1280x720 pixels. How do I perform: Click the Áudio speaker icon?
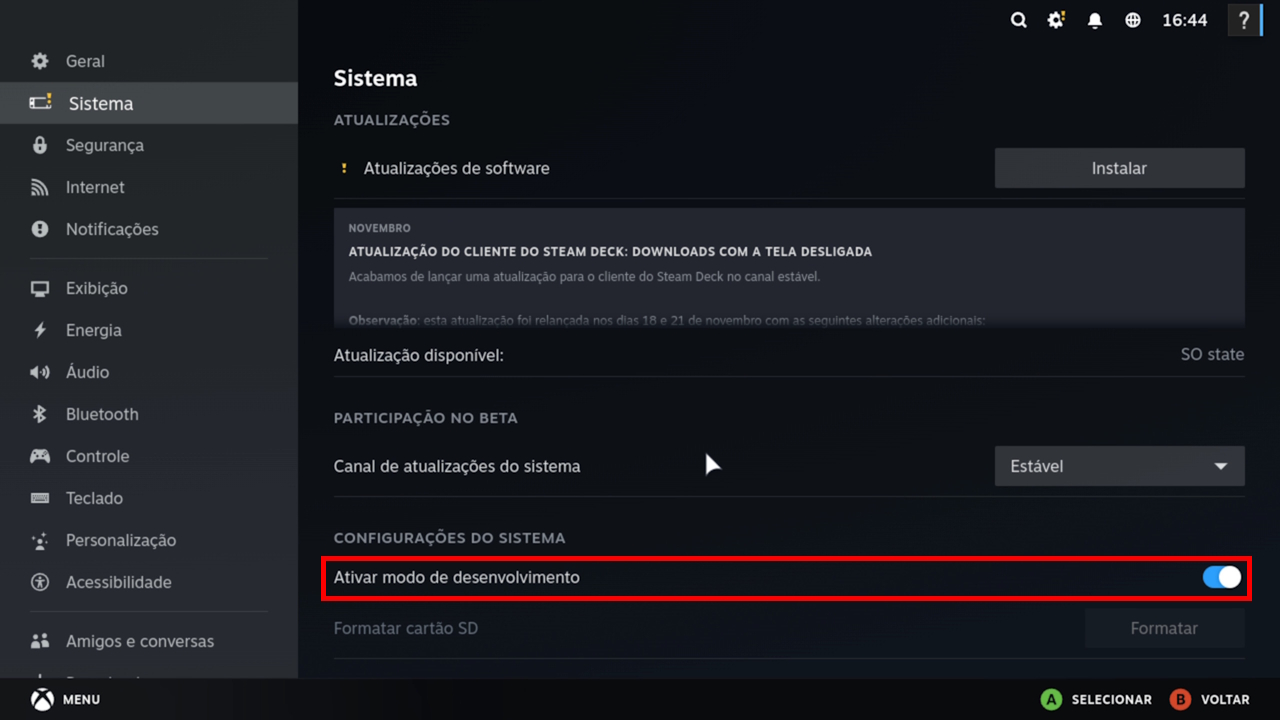point(39,372)
